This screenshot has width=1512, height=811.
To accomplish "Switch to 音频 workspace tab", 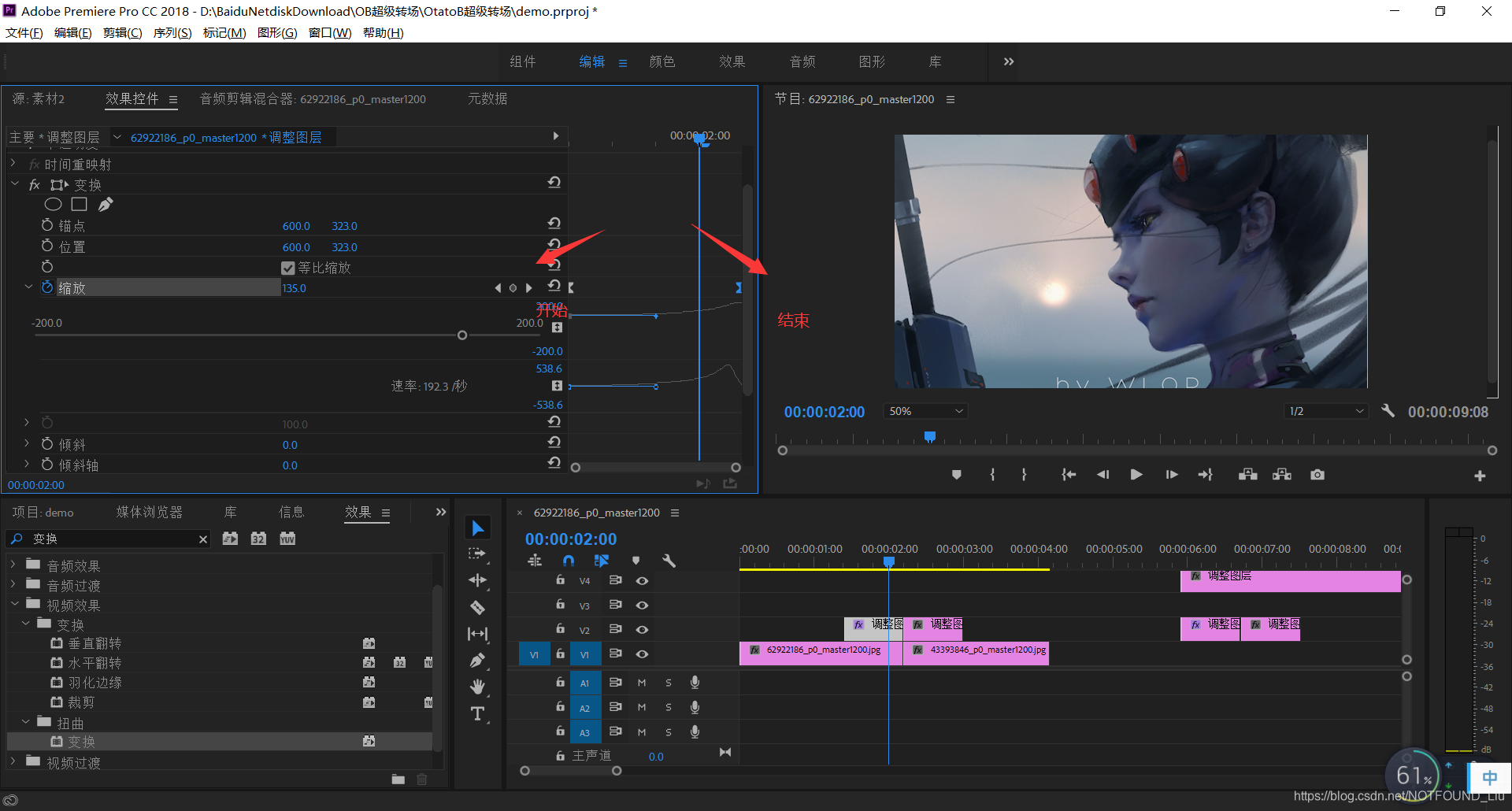I will [x=802, y=61].
